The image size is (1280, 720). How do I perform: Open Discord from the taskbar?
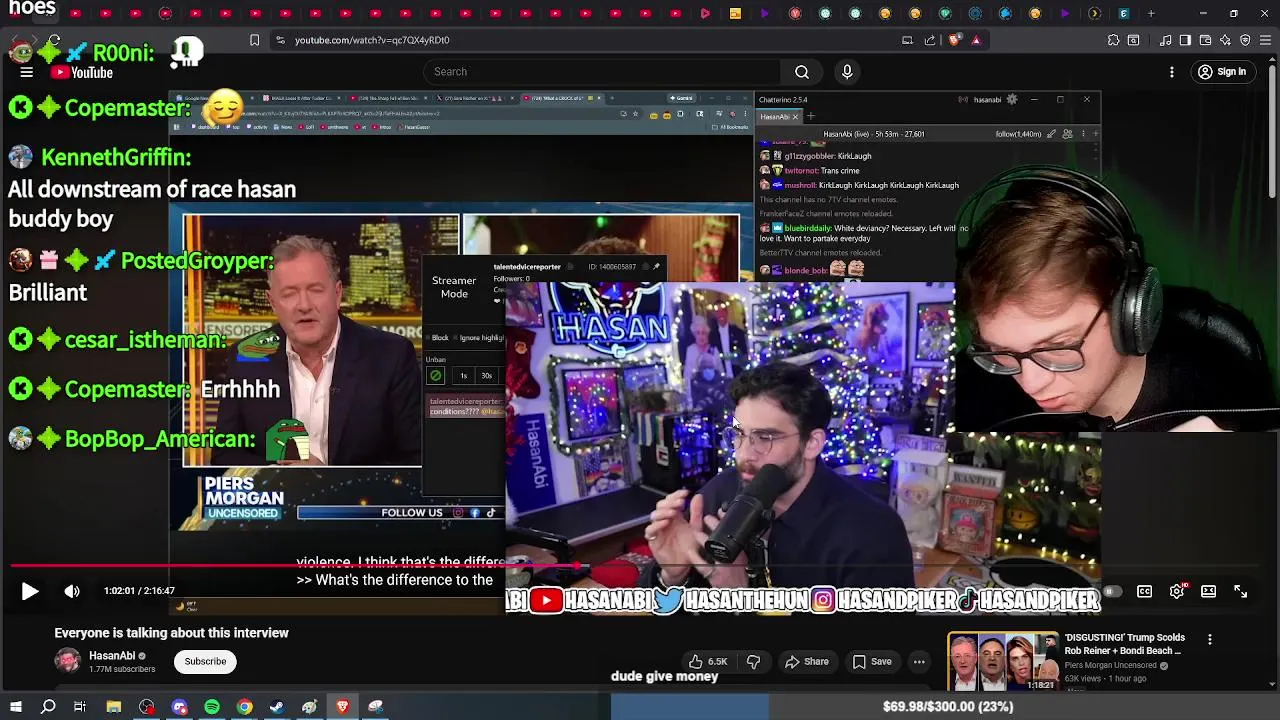(x=179, y=707)
